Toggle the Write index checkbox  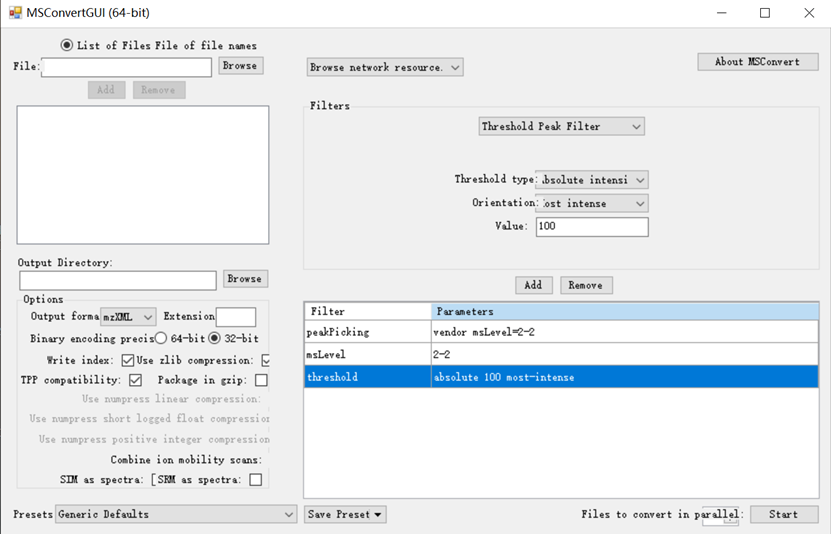(128, 360)
